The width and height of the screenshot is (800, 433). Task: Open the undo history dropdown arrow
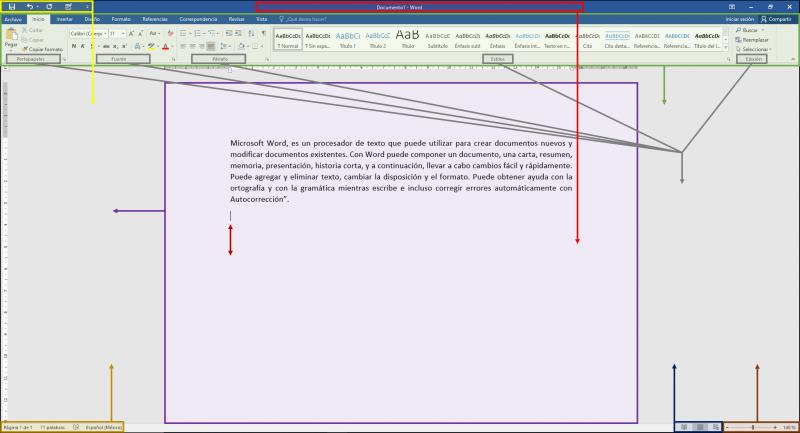point(37,7)
